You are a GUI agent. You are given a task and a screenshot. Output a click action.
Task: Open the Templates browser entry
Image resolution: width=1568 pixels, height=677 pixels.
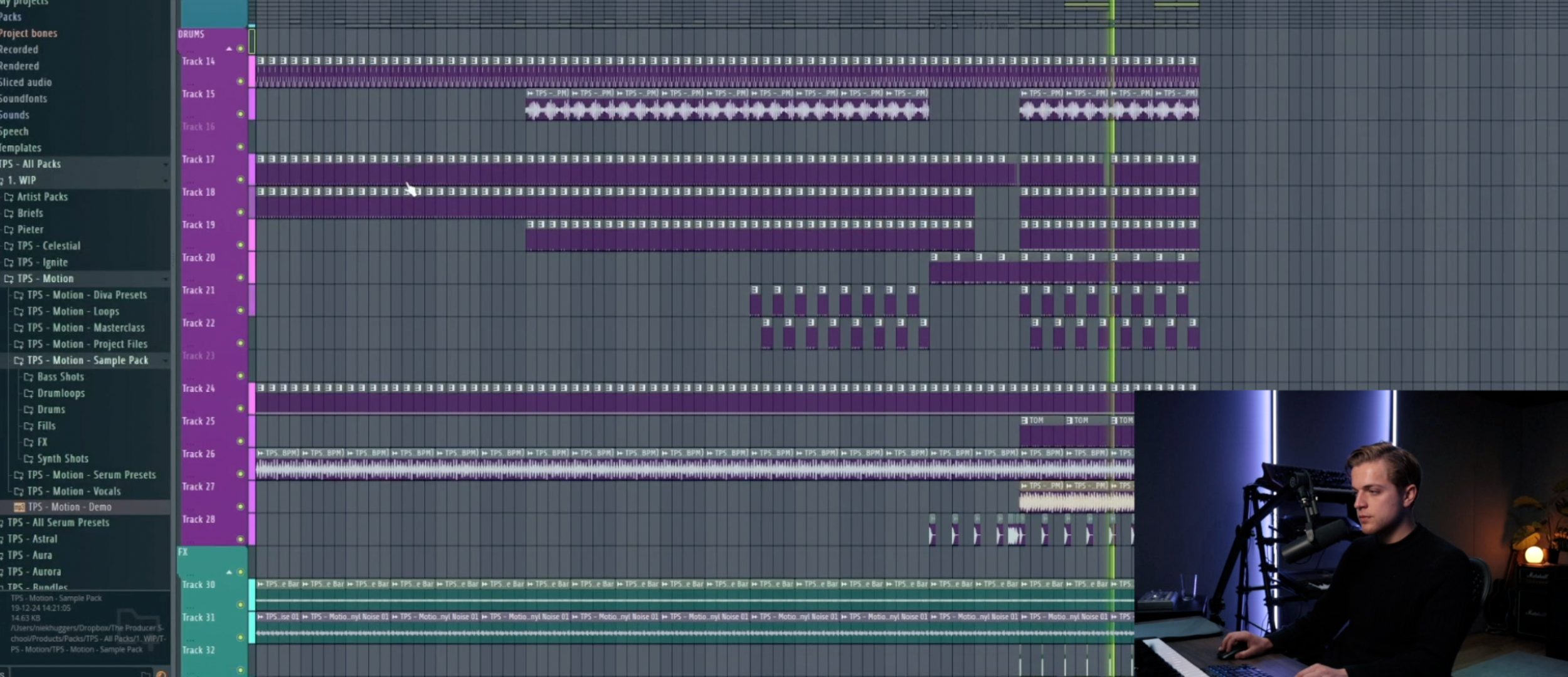point(20,148)
